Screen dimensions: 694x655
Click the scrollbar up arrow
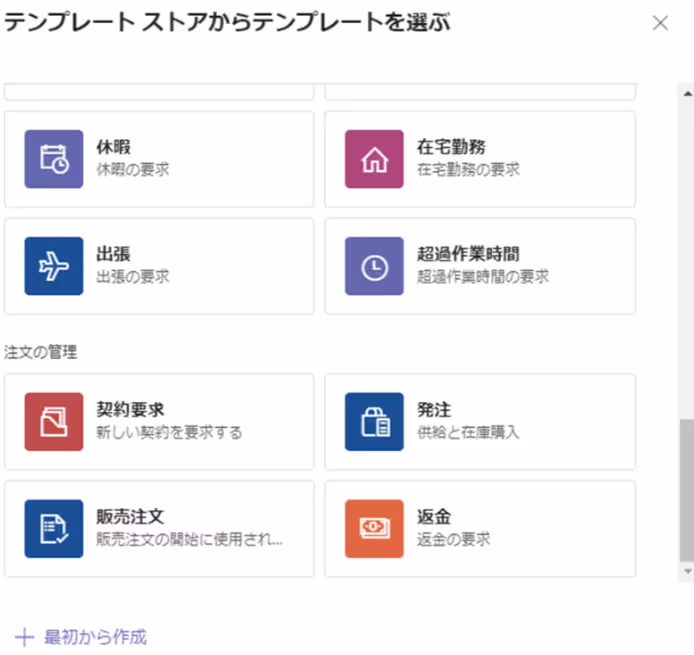click(687, 94)
